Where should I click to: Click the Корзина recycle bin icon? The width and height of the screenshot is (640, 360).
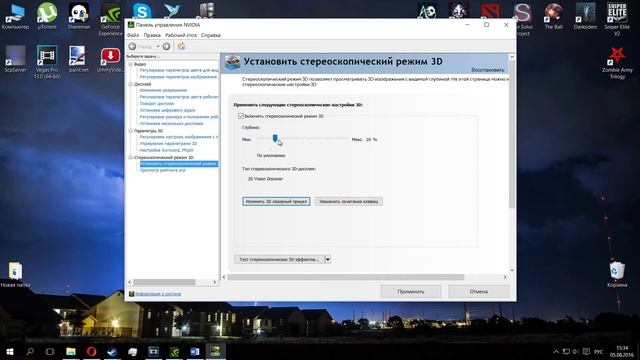617,275
